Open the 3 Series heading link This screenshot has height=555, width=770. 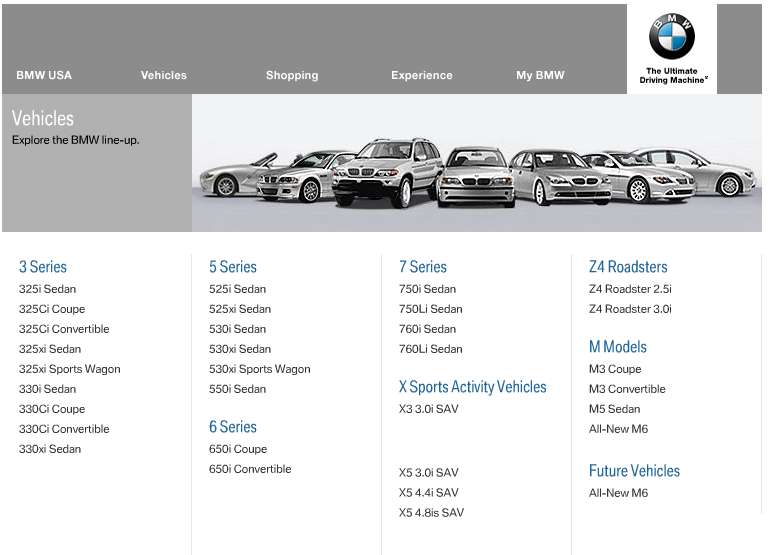point(43,267)
